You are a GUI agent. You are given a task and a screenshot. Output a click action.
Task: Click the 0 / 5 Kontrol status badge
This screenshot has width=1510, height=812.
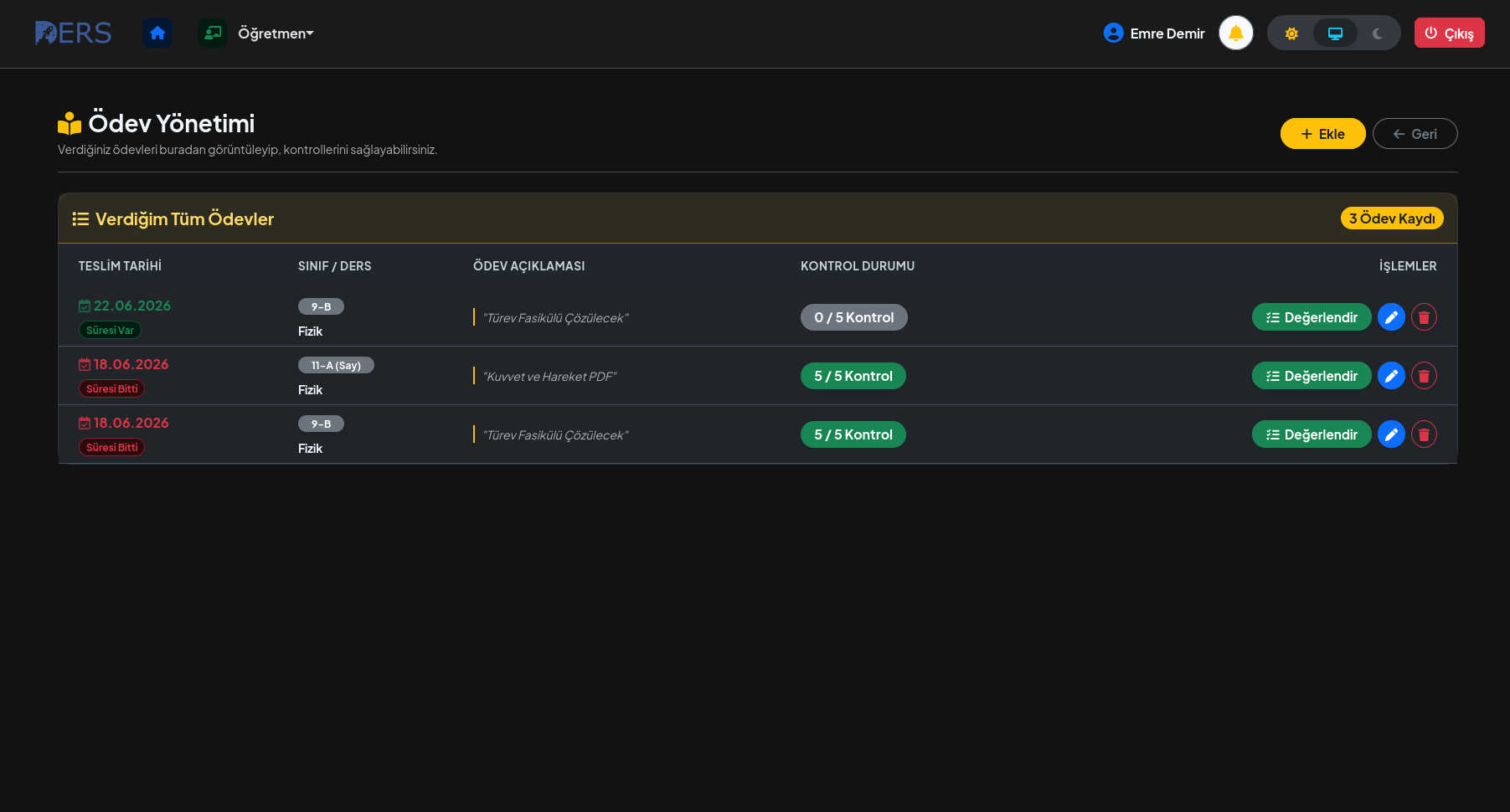854,317
